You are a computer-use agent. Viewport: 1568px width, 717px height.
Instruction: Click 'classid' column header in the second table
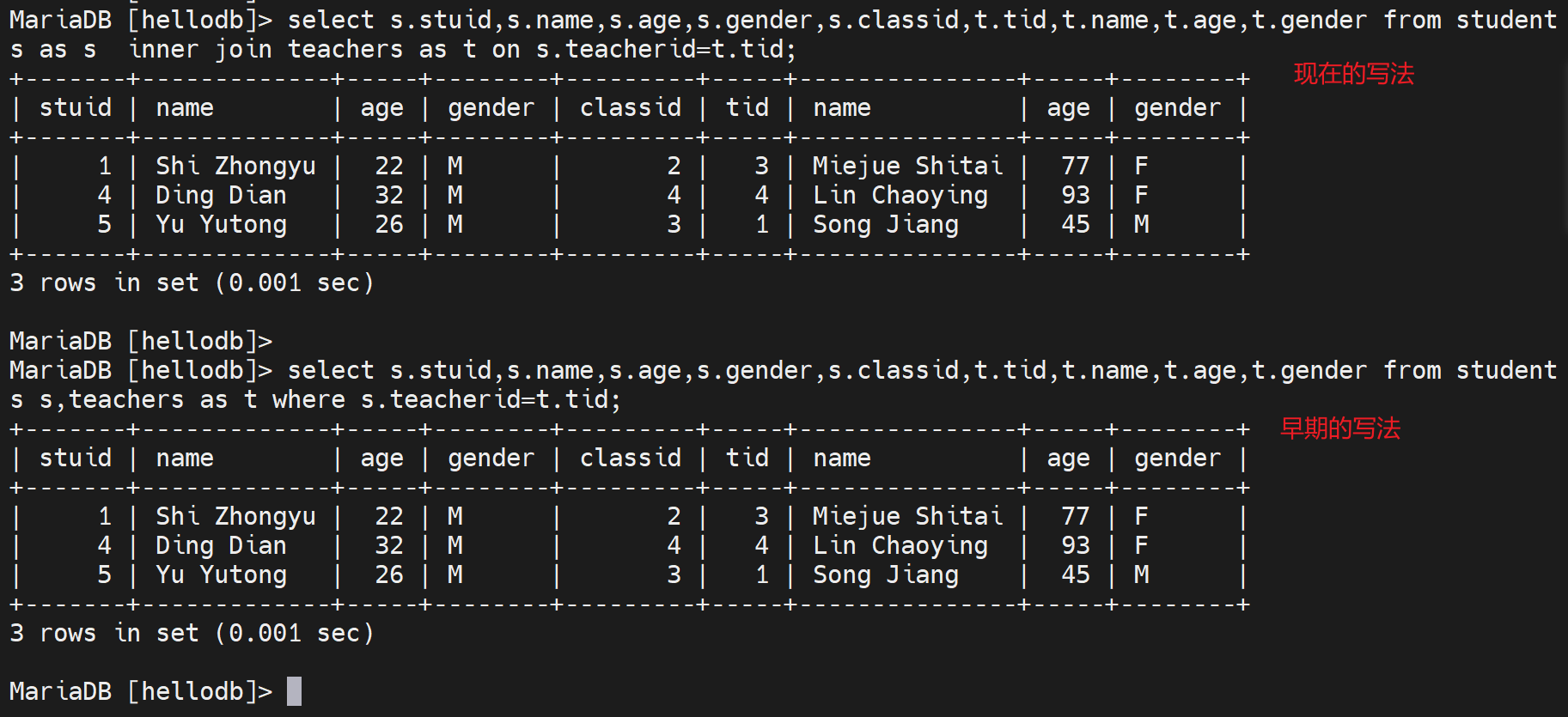tap(630, 459)
